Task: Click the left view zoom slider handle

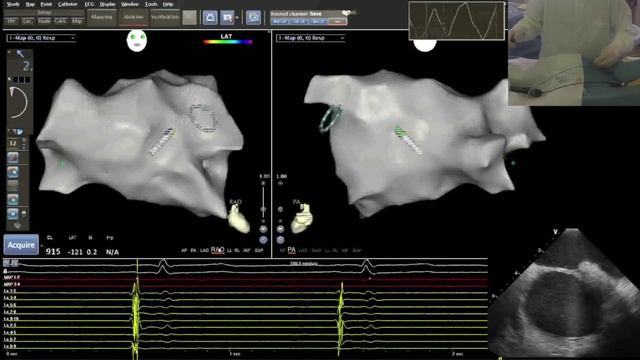Action: [x=263, y=209]
